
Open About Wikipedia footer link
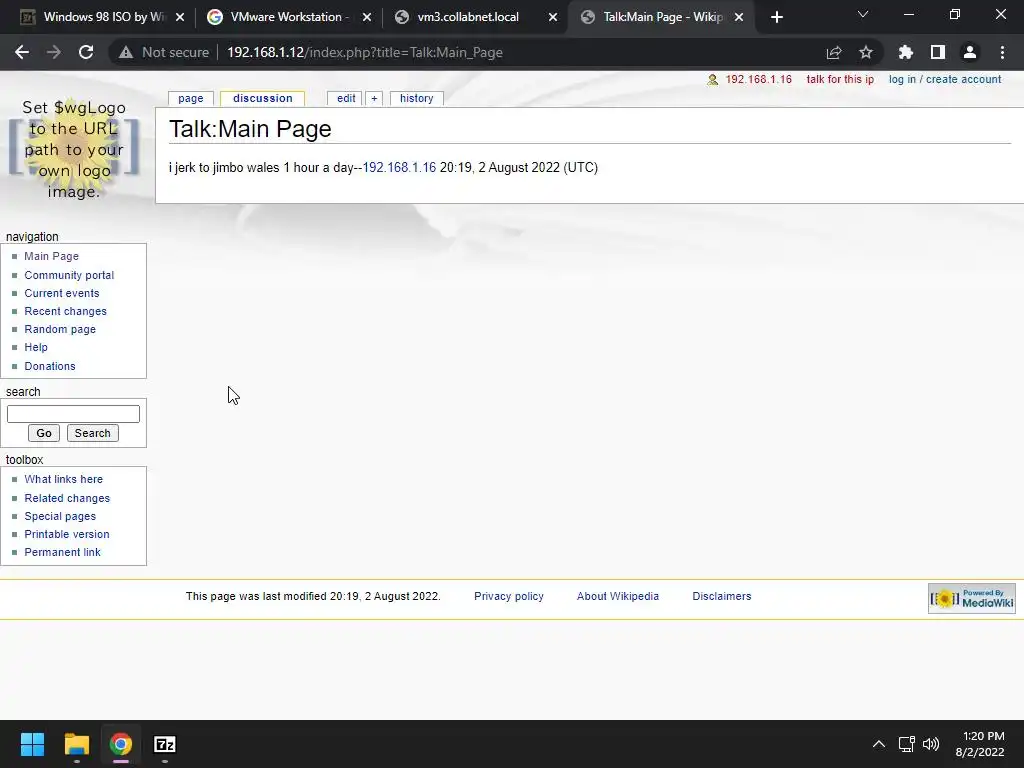point(618,596)
